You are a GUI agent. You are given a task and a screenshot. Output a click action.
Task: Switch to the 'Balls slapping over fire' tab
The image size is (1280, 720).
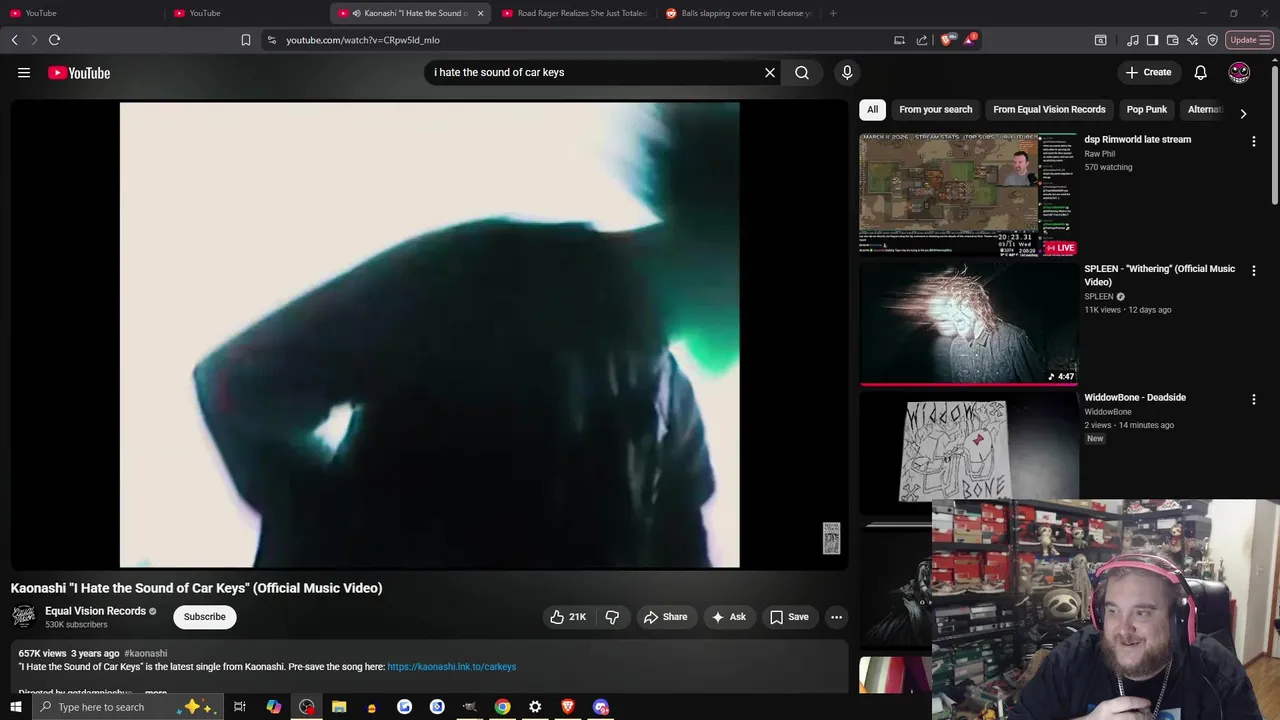coord(738,13)
